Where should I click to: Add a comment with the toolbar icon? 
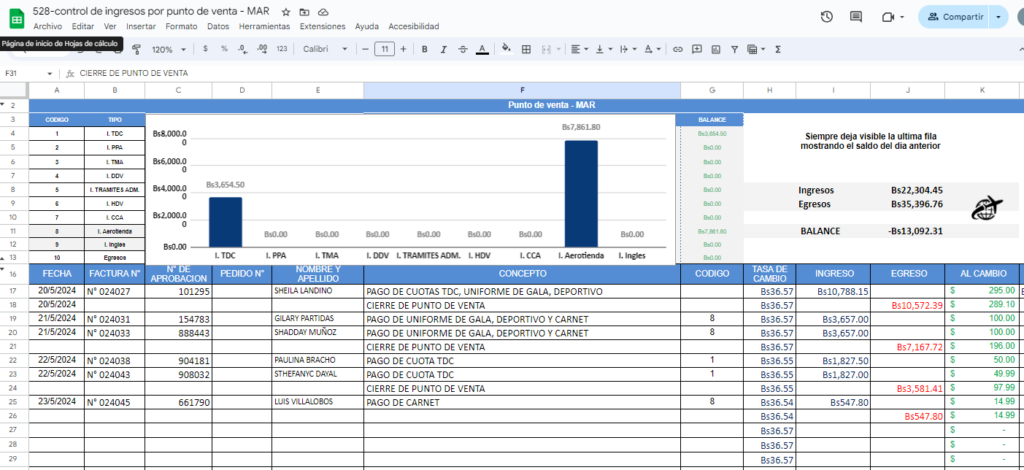pyautogui.click(x=697, y=49)
